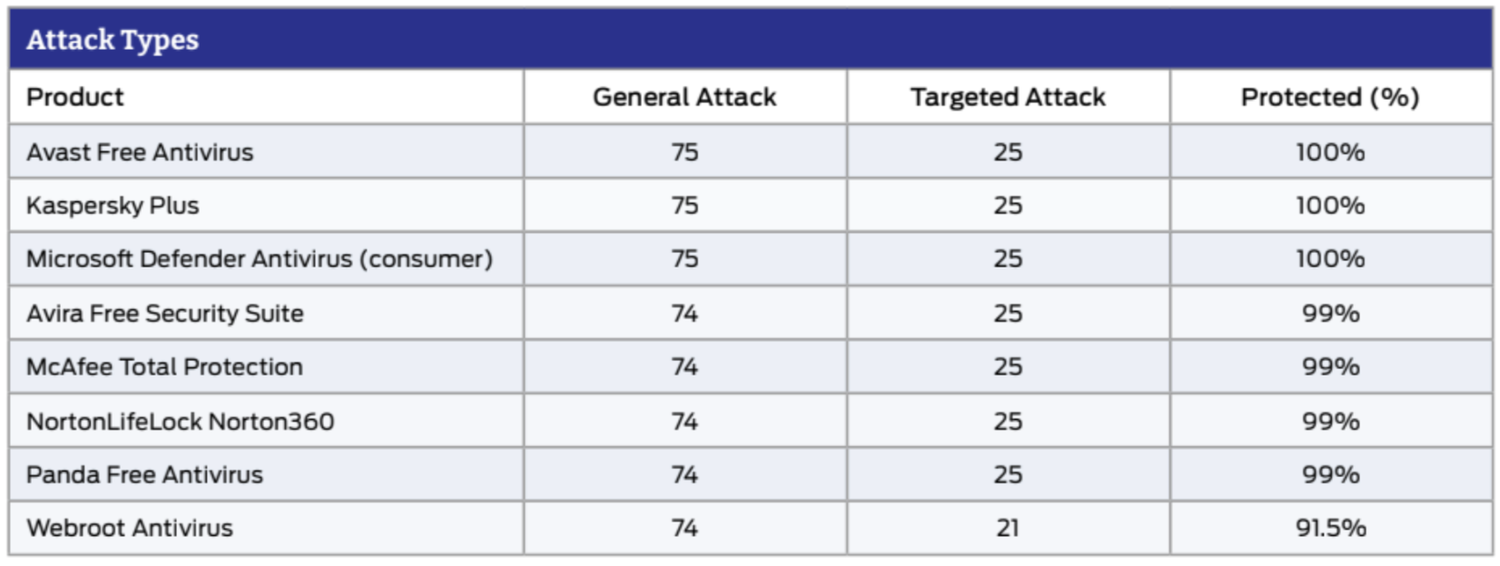Select McAfee's targeted attack value 25
Image resolution: width=1500 pixels, height=566 pixels.
coord(1008,367)
